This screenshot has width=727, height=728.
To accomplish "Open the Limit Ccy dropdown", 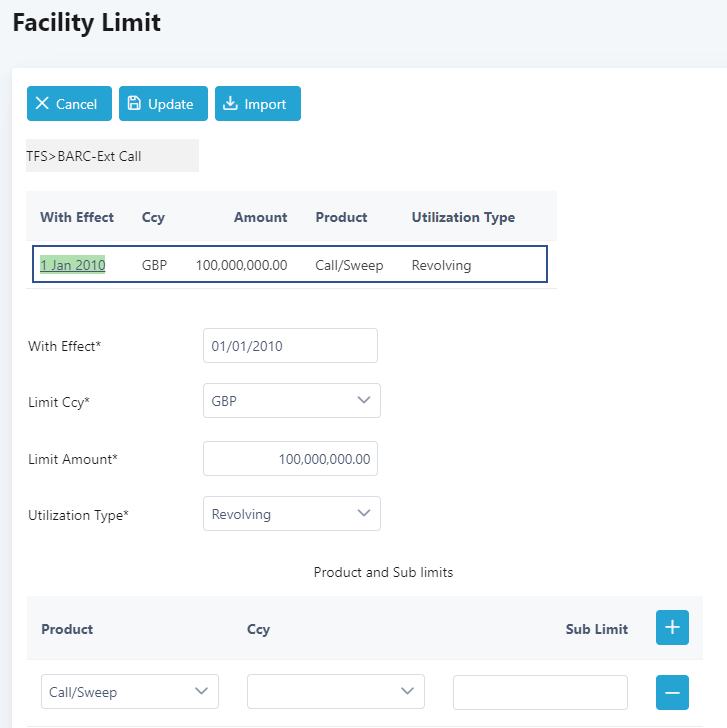I will [291, 401].
